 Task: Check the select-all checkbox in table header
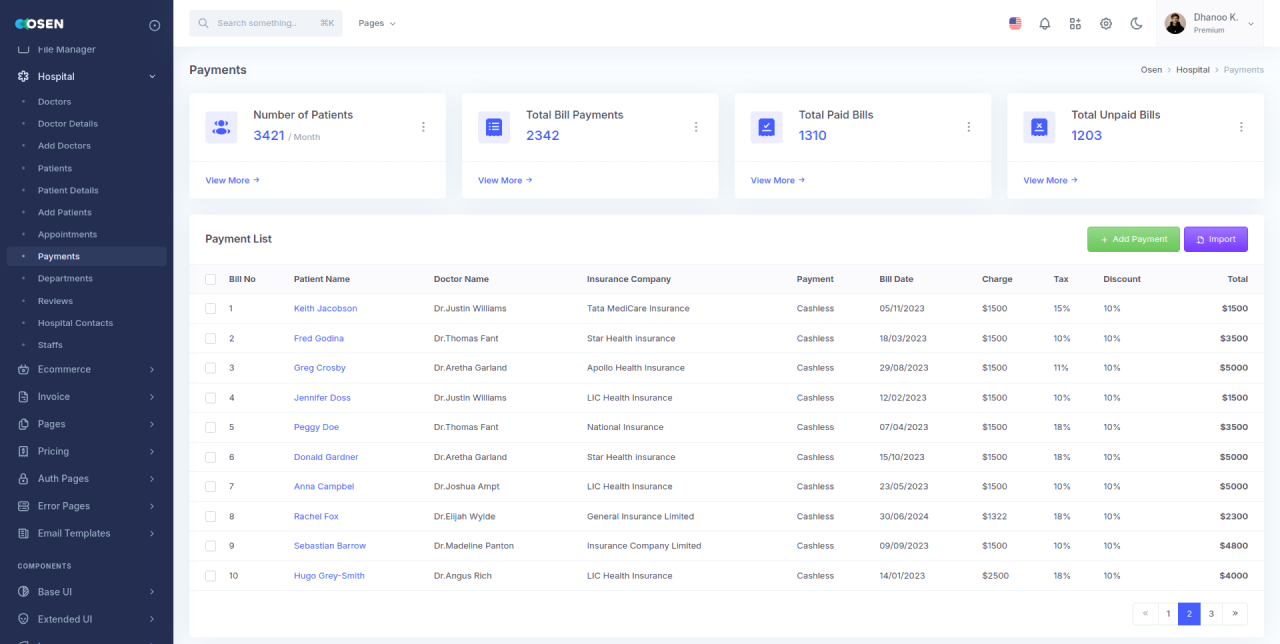click(x=211, y=279)
